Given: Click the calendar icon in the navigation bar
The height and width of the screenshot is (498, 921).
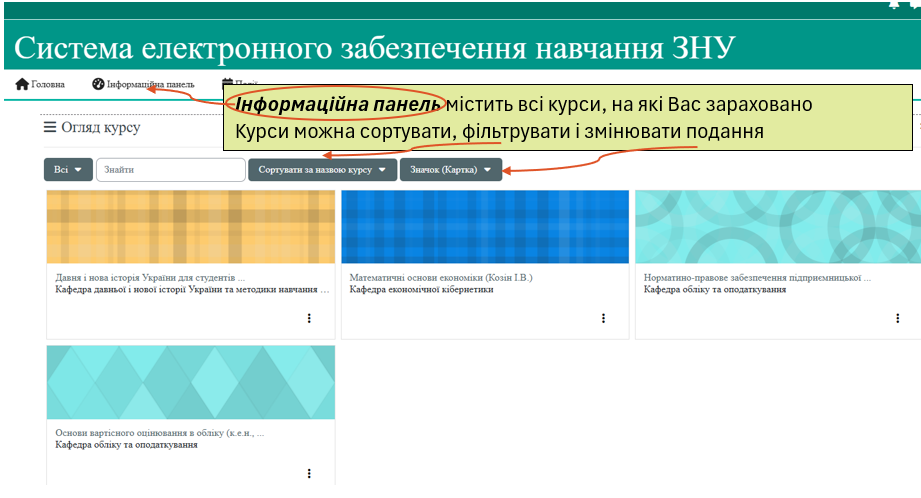Looking at the screenshot, I should click(227, 85).
